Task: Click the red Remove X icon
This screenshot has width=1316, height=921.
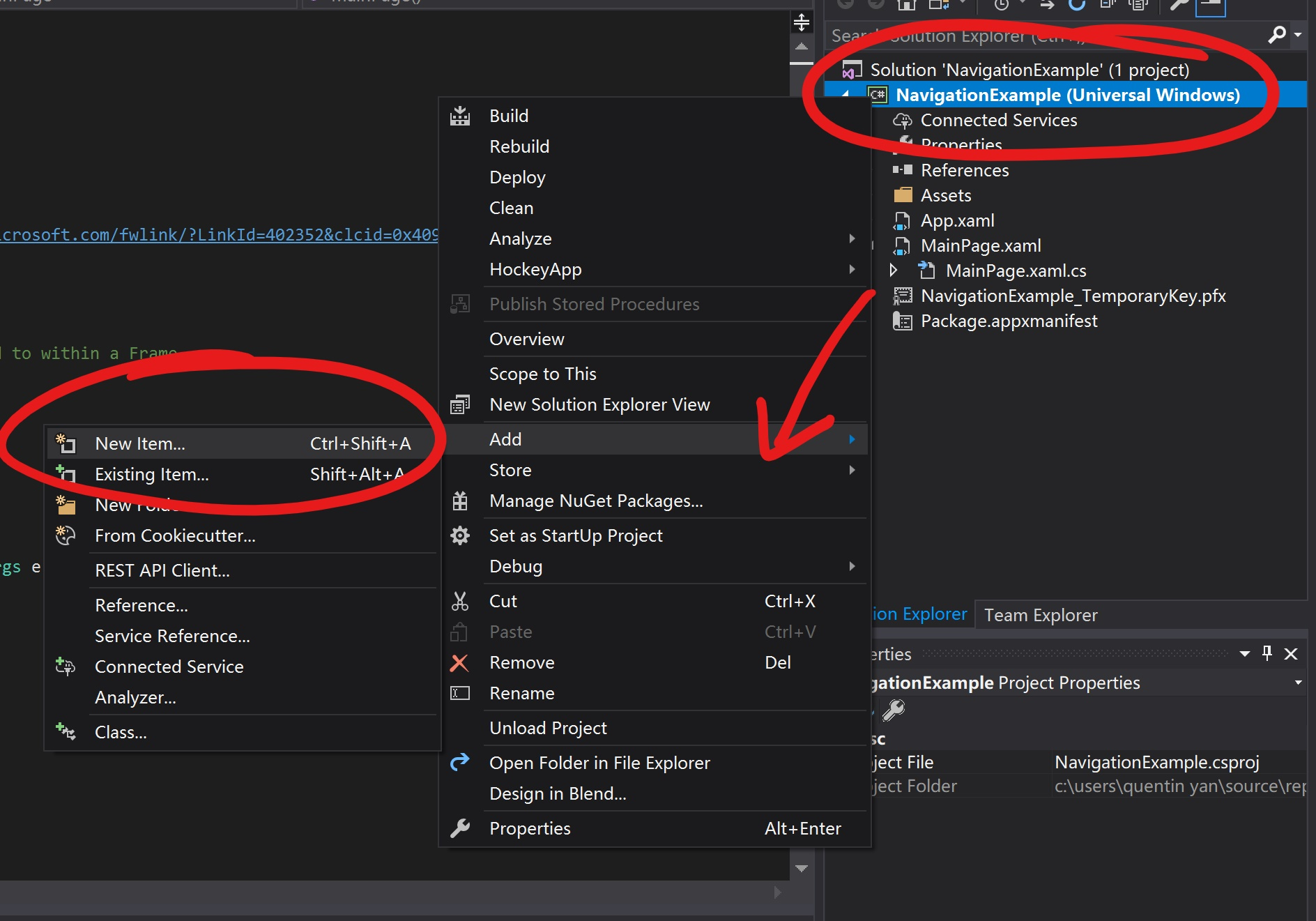Action: [459, 662]
